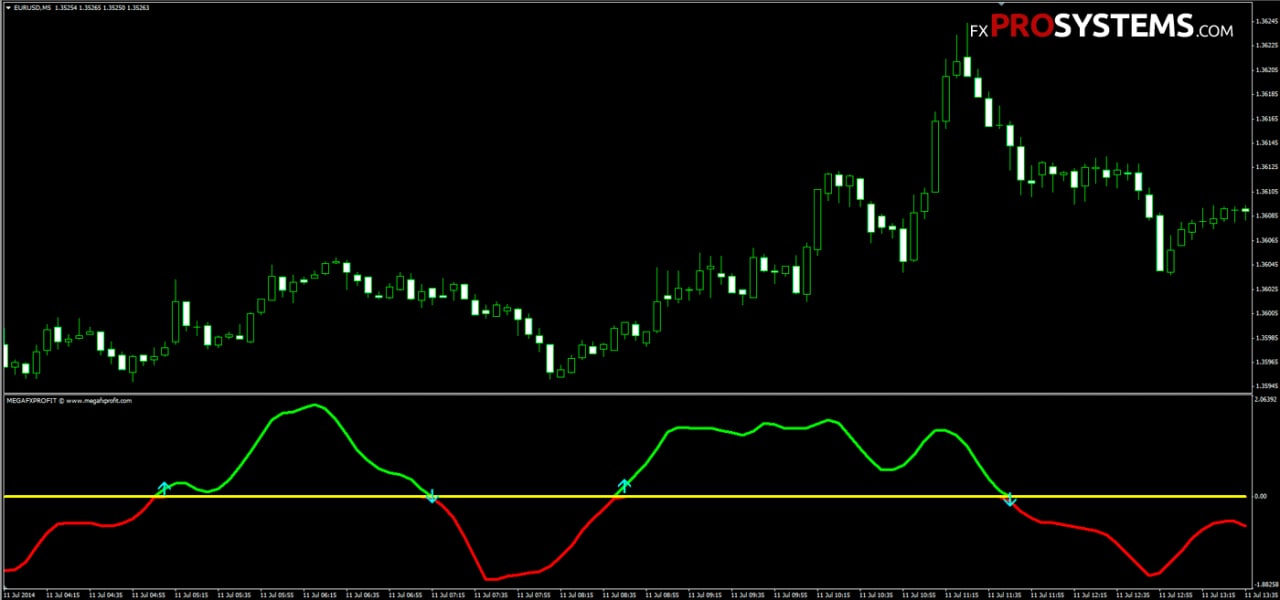The width and height of the screenshot is (1280, 600).
Task: Select the first cyan down arrow signal
Action: click(x=432, y=496)
